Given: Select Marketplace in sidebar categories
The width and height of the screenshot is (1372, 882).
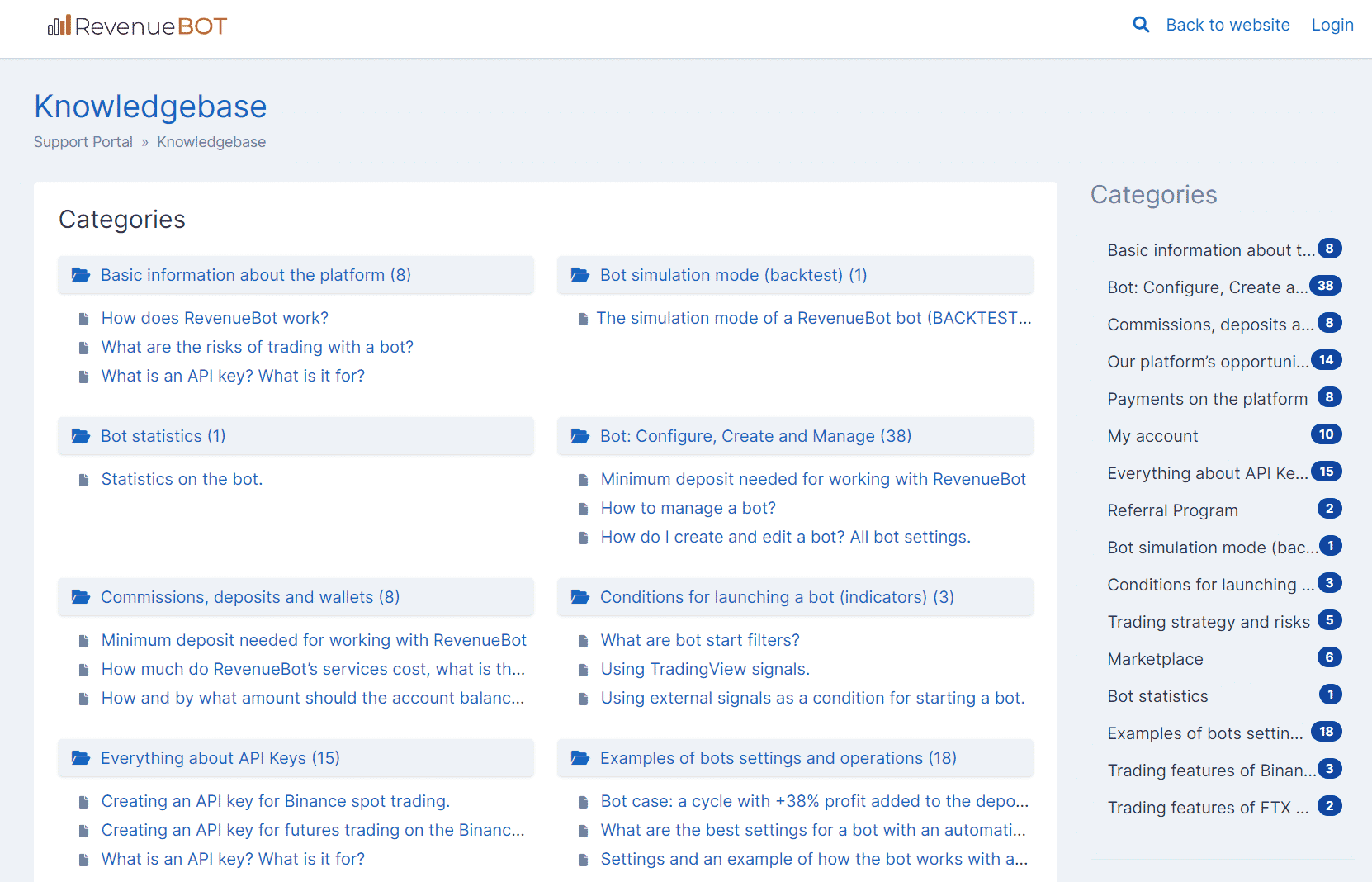Looking at the screenshot, I should (1155, 659).
